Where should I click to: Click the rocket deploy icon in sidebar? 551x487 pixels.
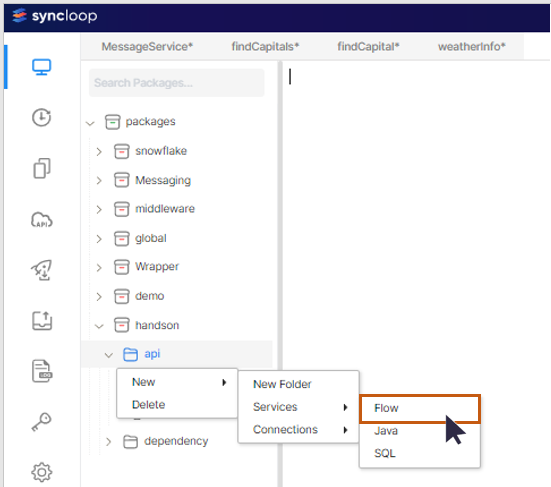tap(41, 270)
